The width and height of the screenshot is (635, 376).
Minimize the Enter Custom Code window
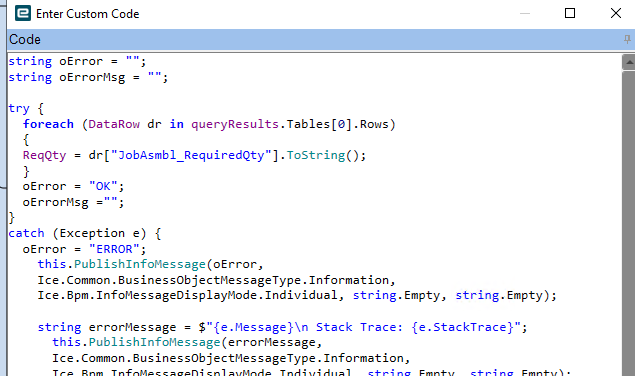(525, 13)
